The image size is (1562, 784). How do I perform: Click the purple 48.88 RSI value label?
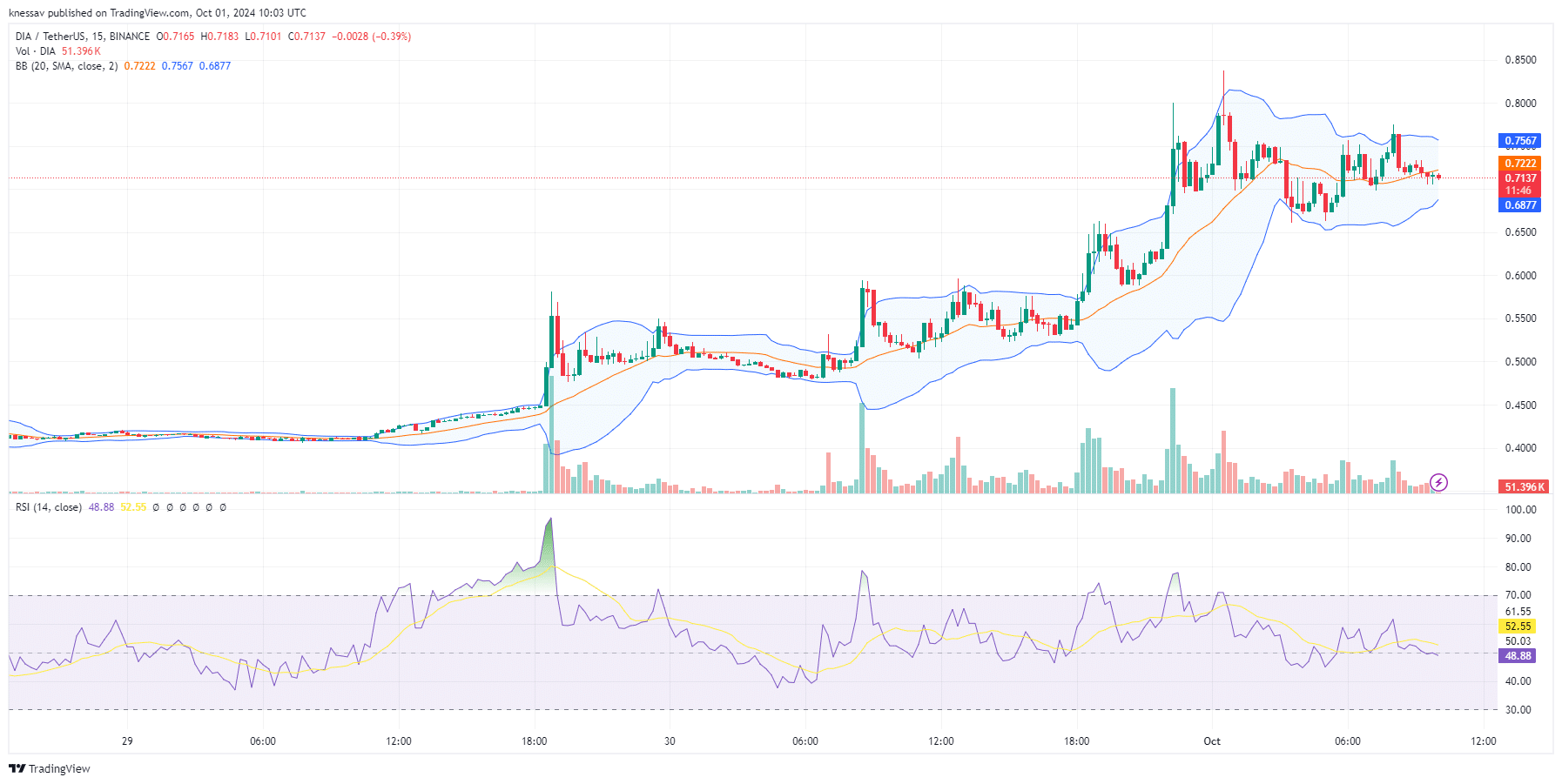1518,656
